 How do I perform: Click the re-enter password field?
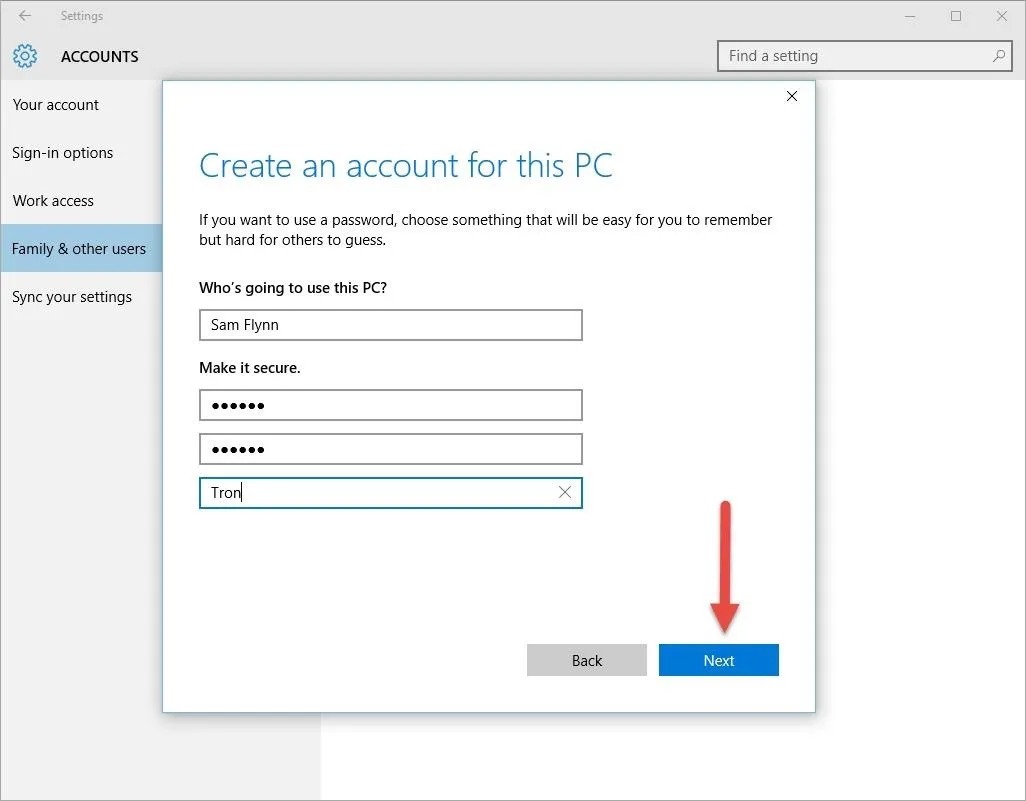(390, 449)
